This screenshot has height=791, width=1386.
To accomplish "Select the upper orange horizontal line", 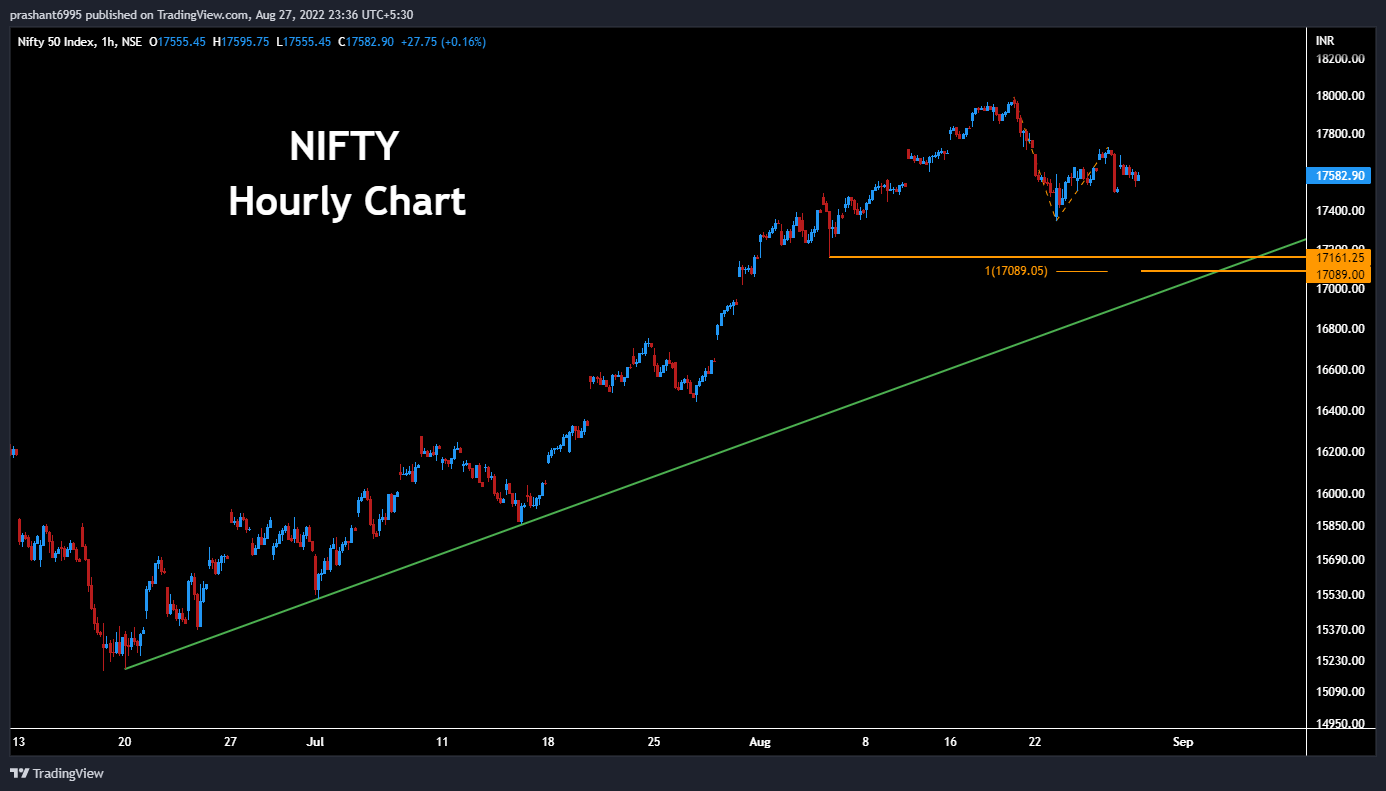I will click(x=1000, y=257).
